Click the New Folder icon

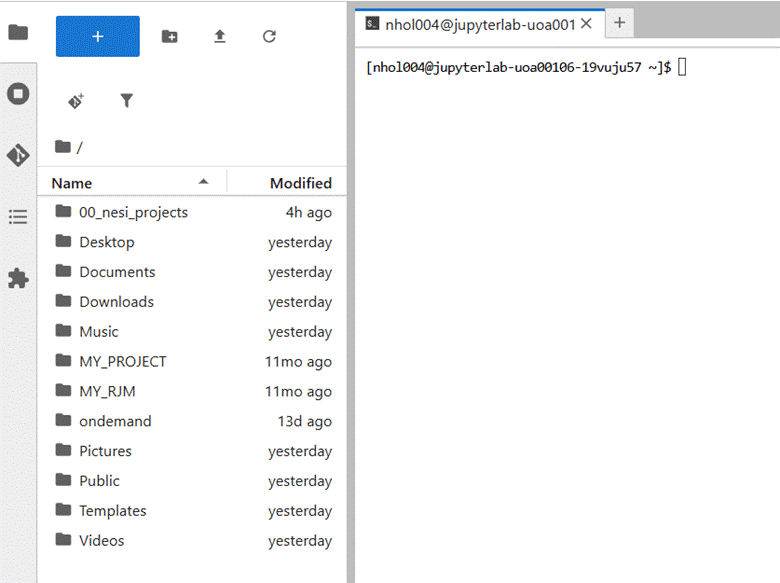click(170, 36)
